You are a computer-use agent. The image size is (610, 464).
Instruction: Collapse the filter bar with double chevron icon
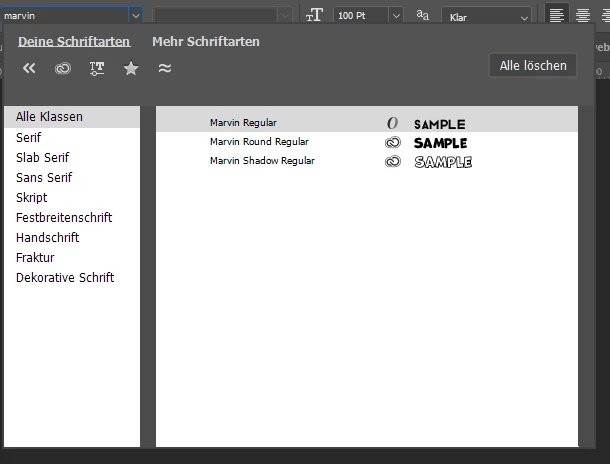pos(29,68)
